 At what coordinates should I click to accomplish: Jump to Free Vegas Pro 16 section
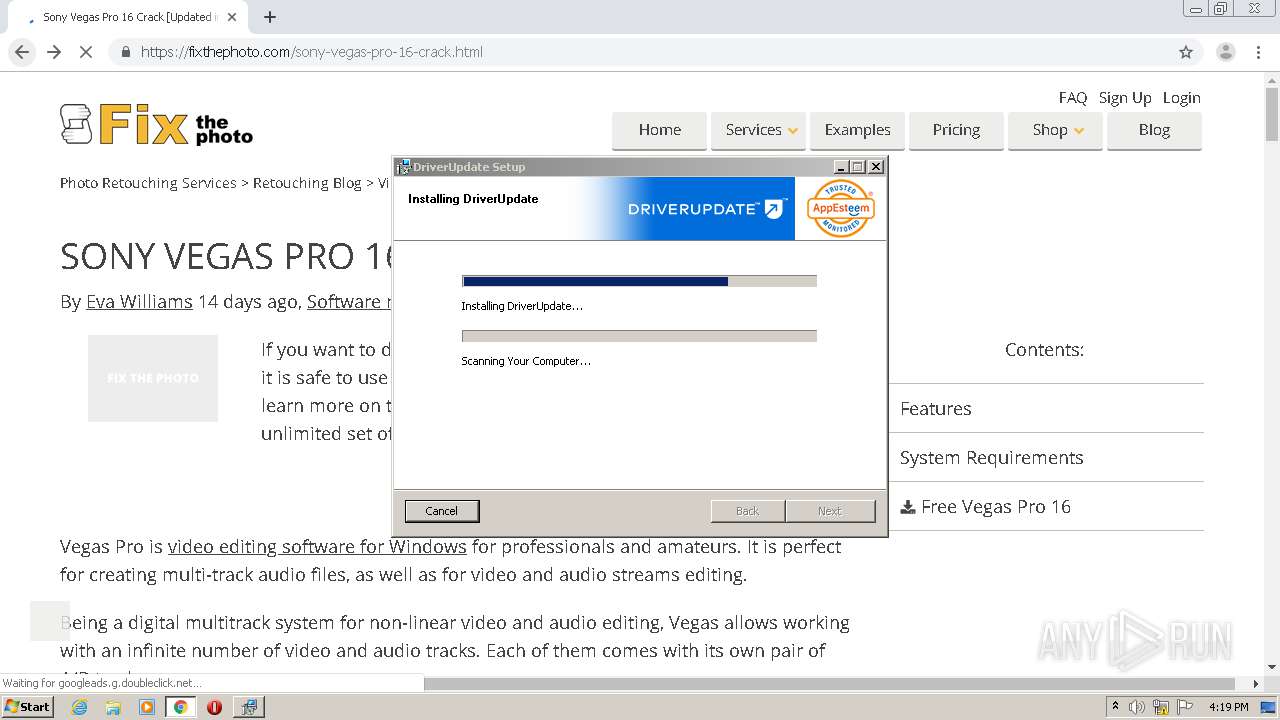point(996,507)
